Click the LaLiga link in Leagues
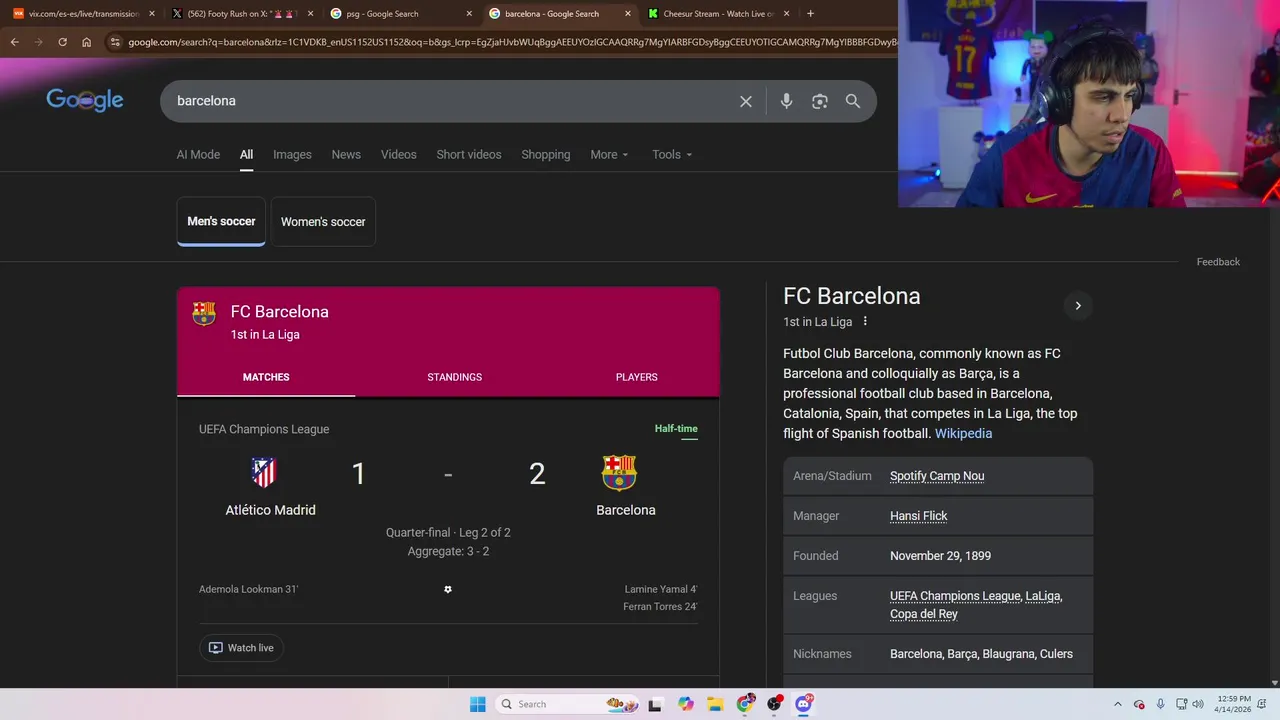 pyautogui.click(x=1043, y=596)
